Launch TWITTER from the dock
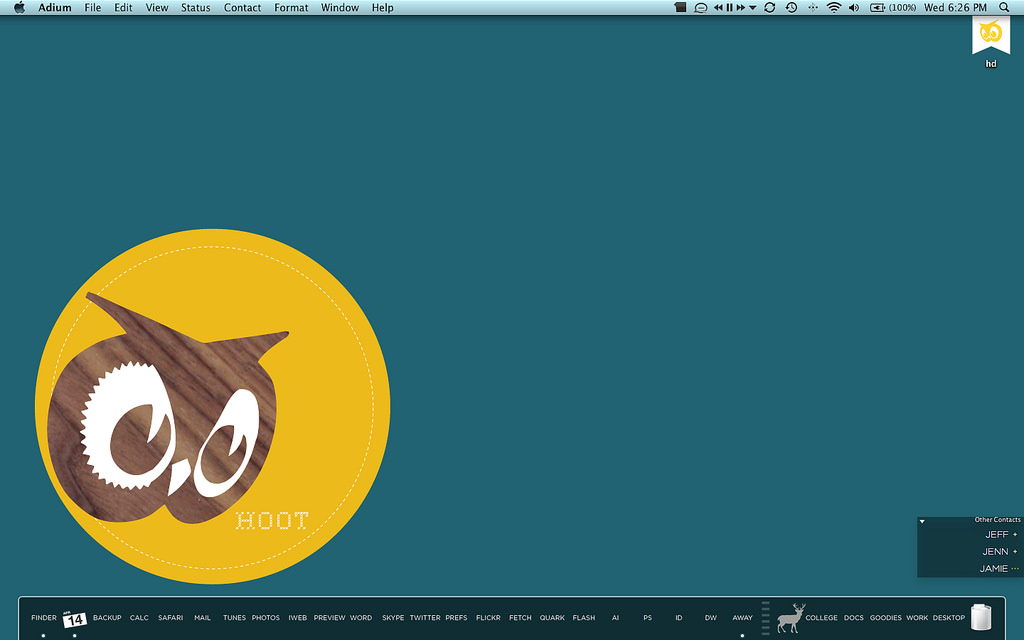Viewport: 1024px width, 640px height. click(x=425, y=618)
